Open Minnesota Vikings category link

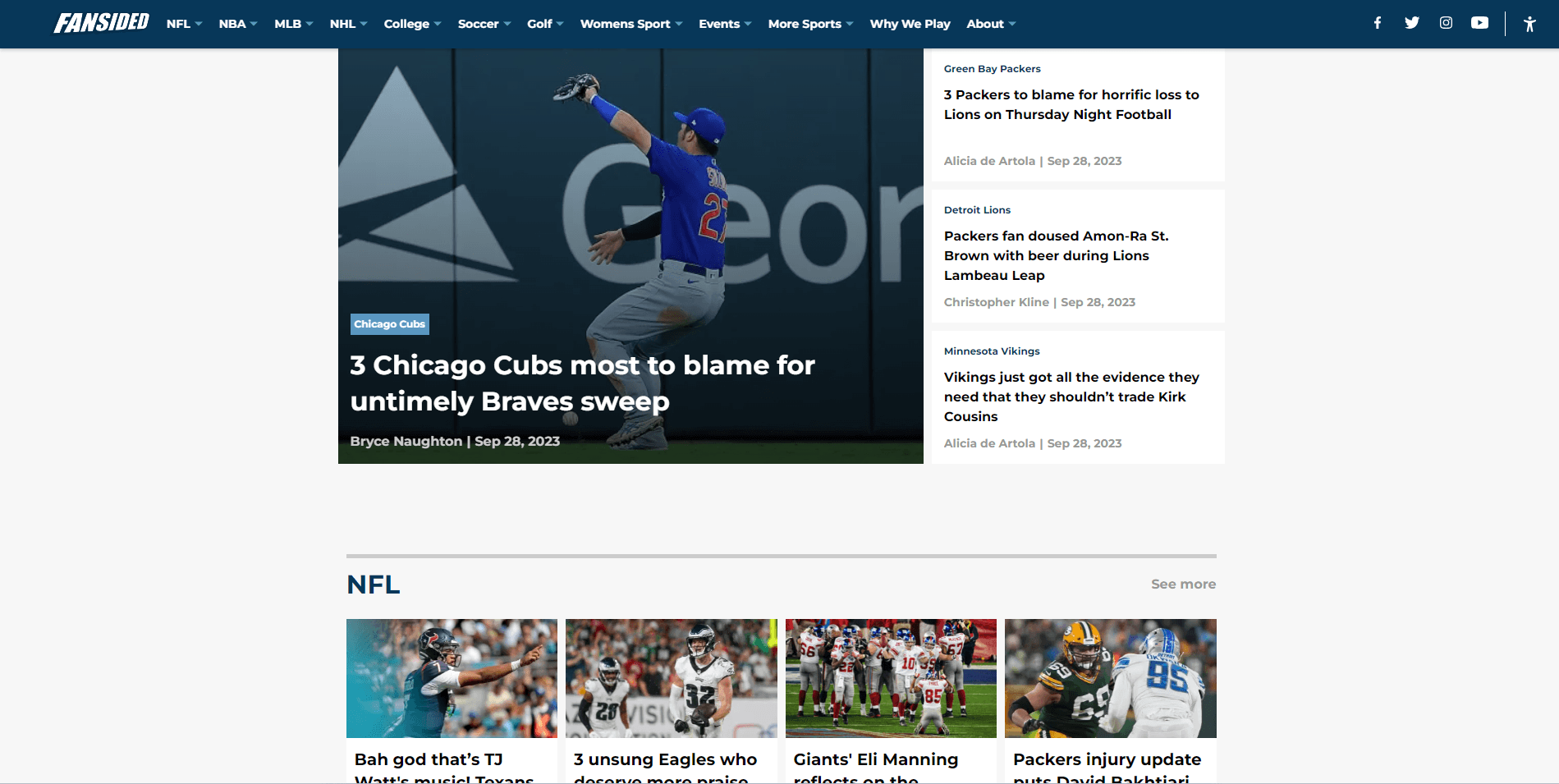click(x=992, y=351)
